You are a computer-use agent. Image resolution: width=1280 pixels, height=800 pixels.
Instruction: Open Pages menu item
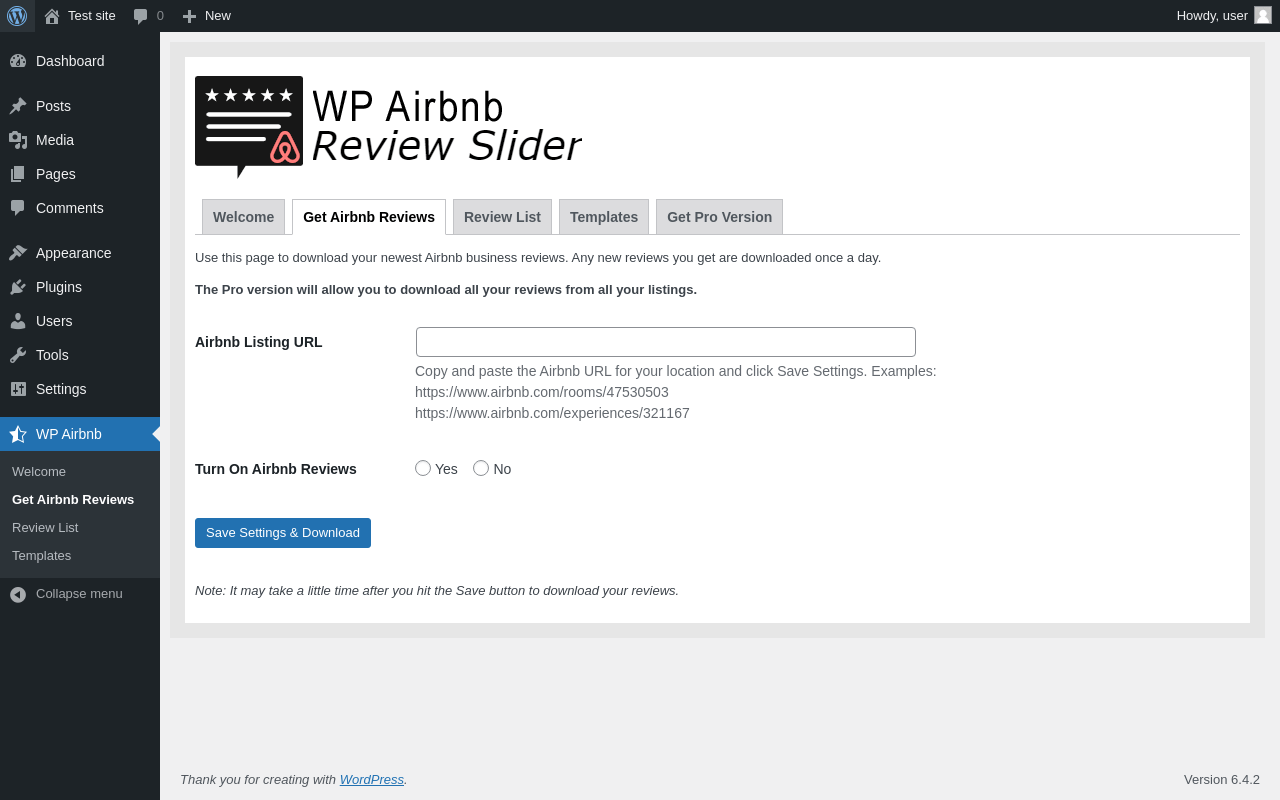point(56,174)
